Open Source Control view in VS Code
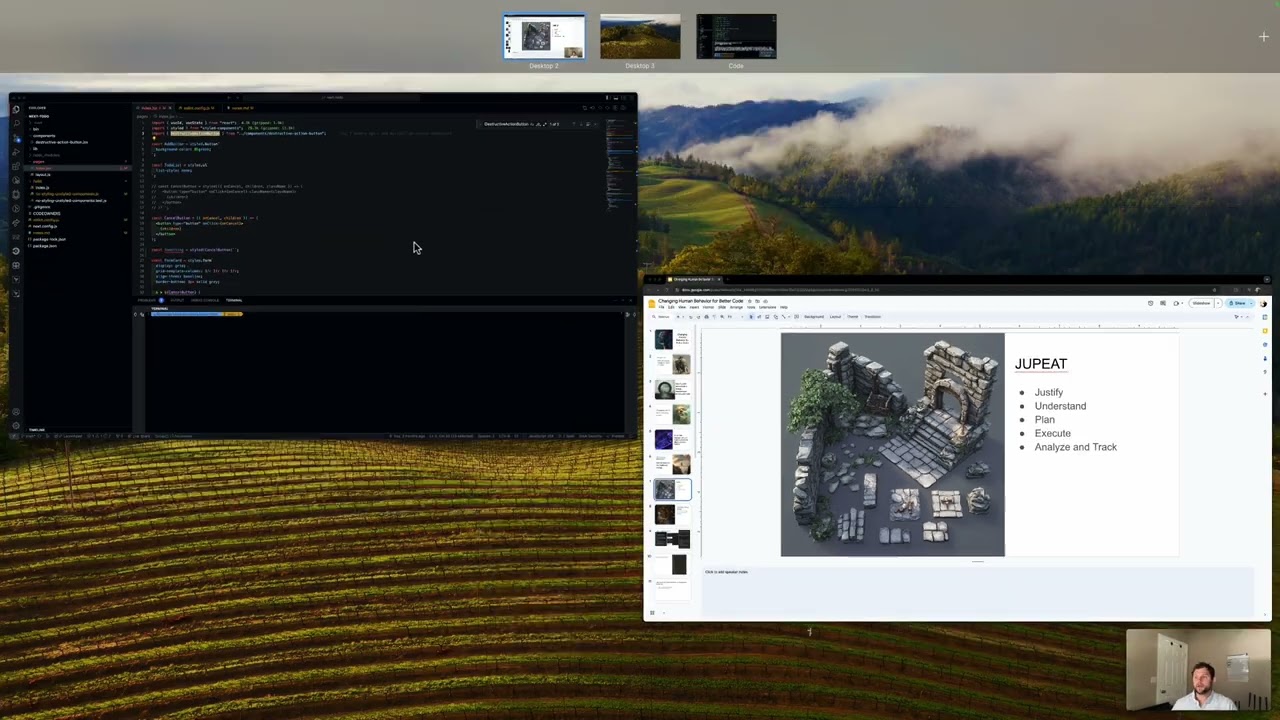Screen dimensions: 1280x720 click(16, 138)
